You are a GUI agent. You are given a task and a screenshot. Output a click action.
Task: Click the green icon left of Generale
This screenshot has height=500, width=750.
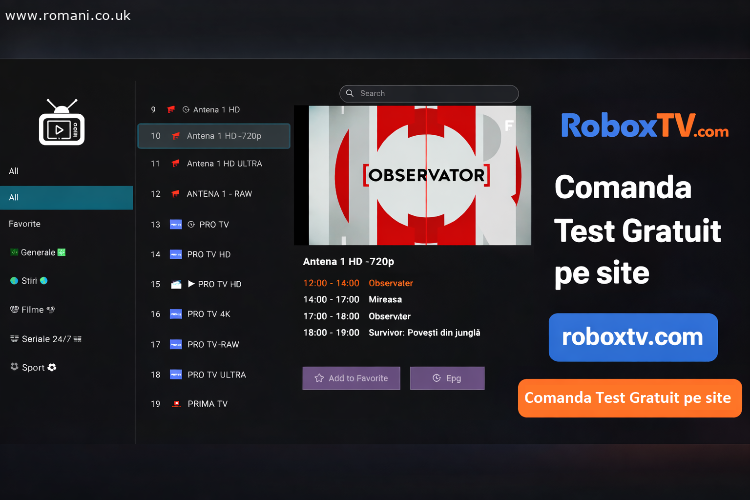14,252
